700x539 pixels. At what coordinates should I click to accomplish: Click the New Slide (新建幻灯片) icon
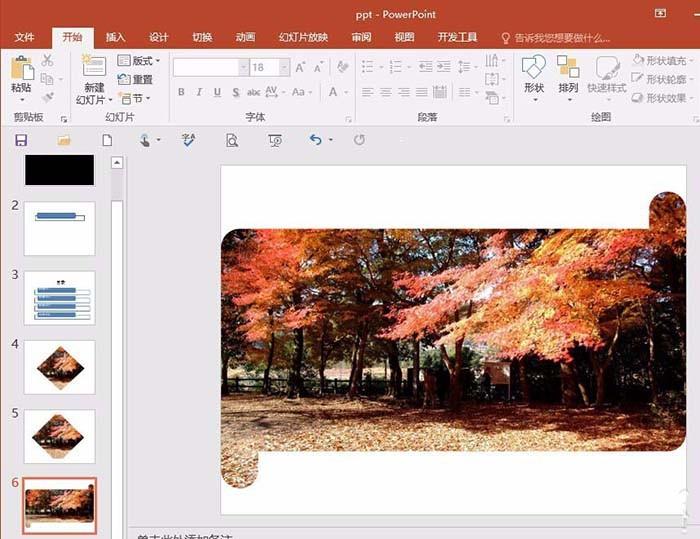click(94, 67)
